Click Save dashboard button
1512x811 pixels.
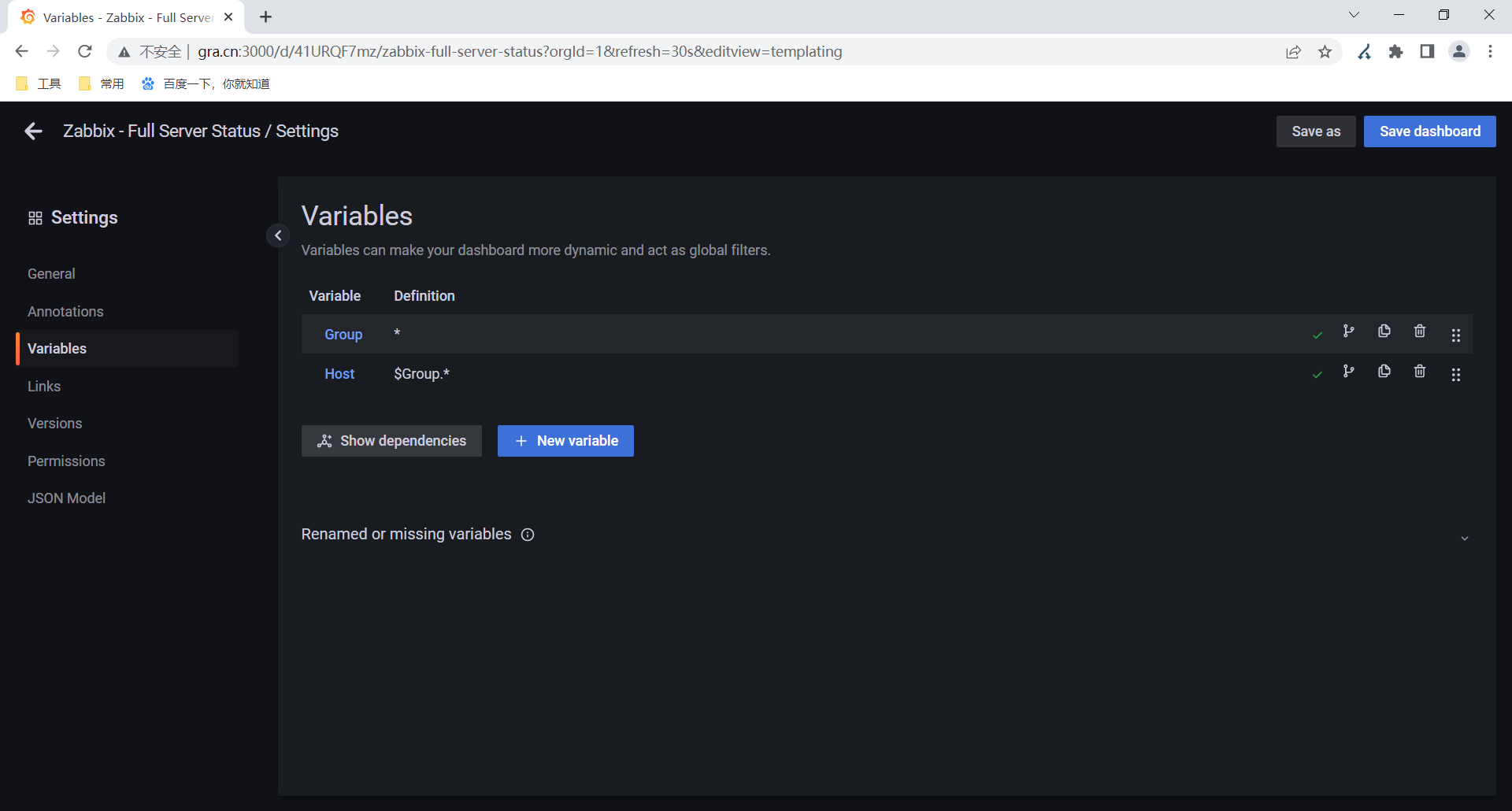[1430, 131]
